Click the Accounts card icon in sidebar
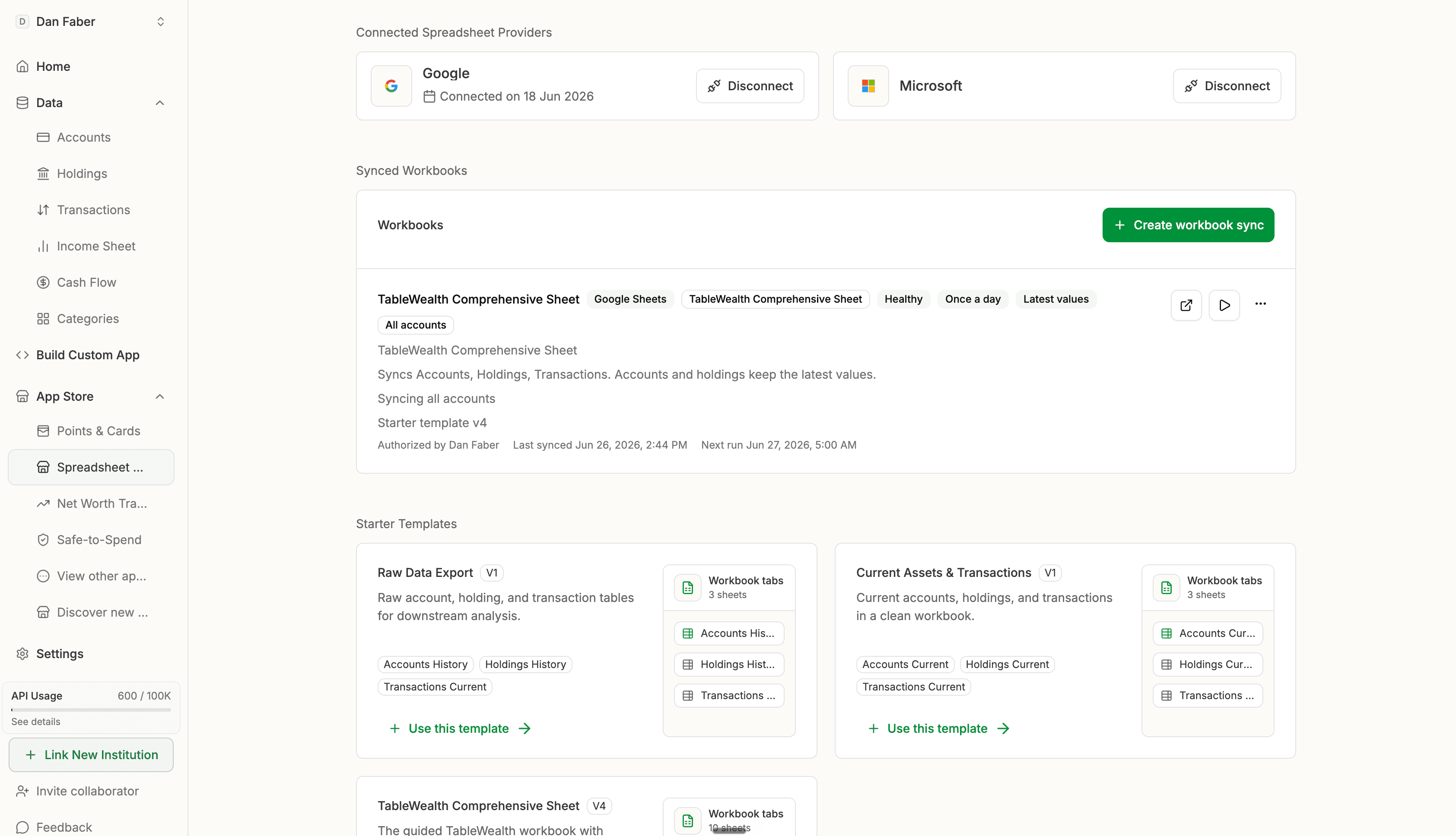Viewport: 1456px width, 836px height. pyautogui.click(x=43, y=137)
